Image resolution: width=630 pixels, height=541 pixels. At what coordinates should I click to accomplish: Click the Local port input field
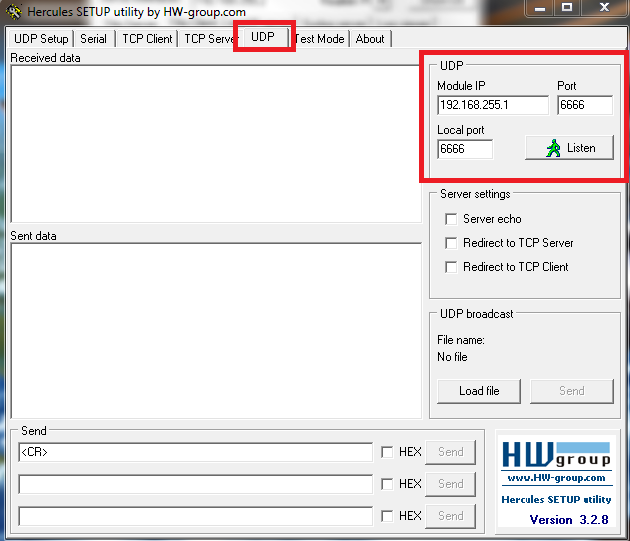(465, 149)
